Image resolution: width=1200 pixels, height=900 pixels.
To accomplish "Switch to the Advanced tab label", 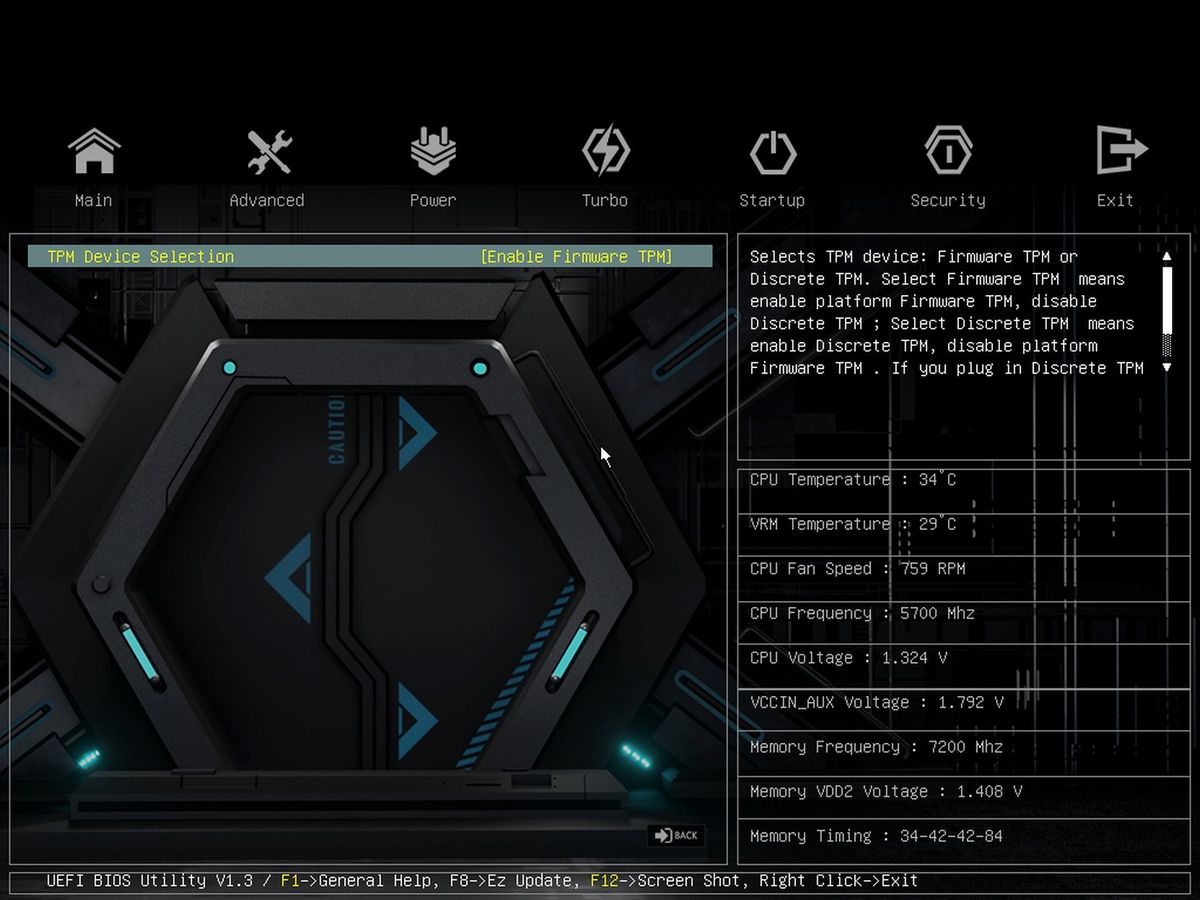I will 267,200.
